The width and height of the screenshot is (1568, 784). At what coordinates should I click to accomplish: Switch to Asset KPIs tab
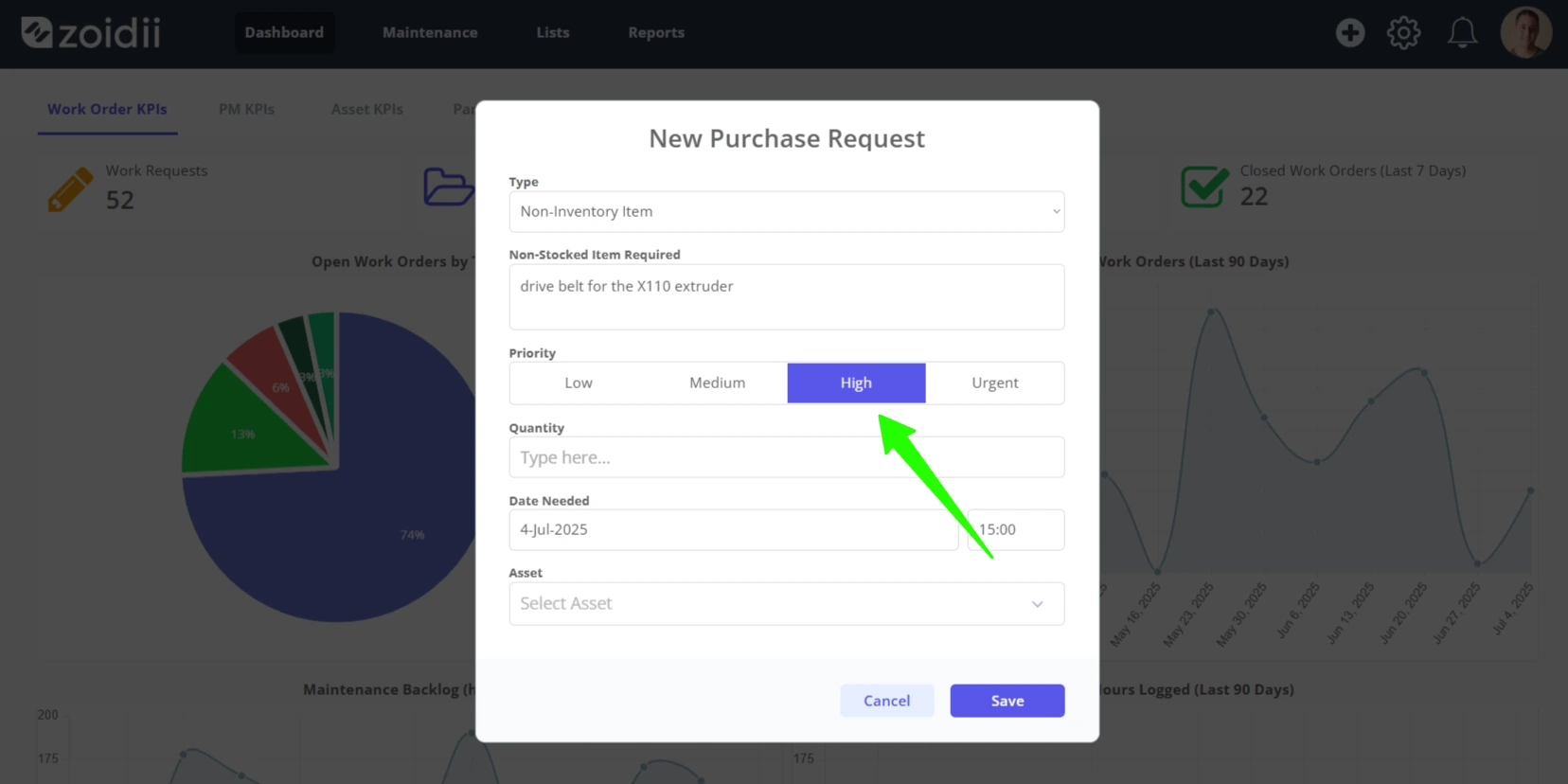366,109
